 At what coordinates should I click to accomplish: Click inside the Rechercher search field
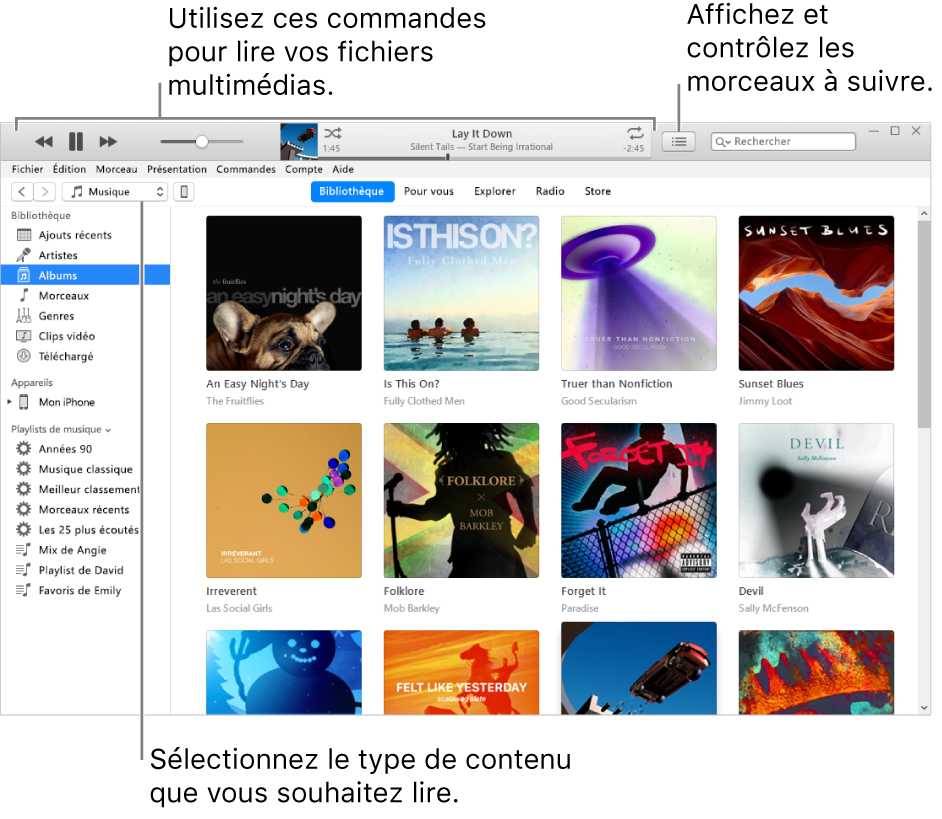pos(783,141)
